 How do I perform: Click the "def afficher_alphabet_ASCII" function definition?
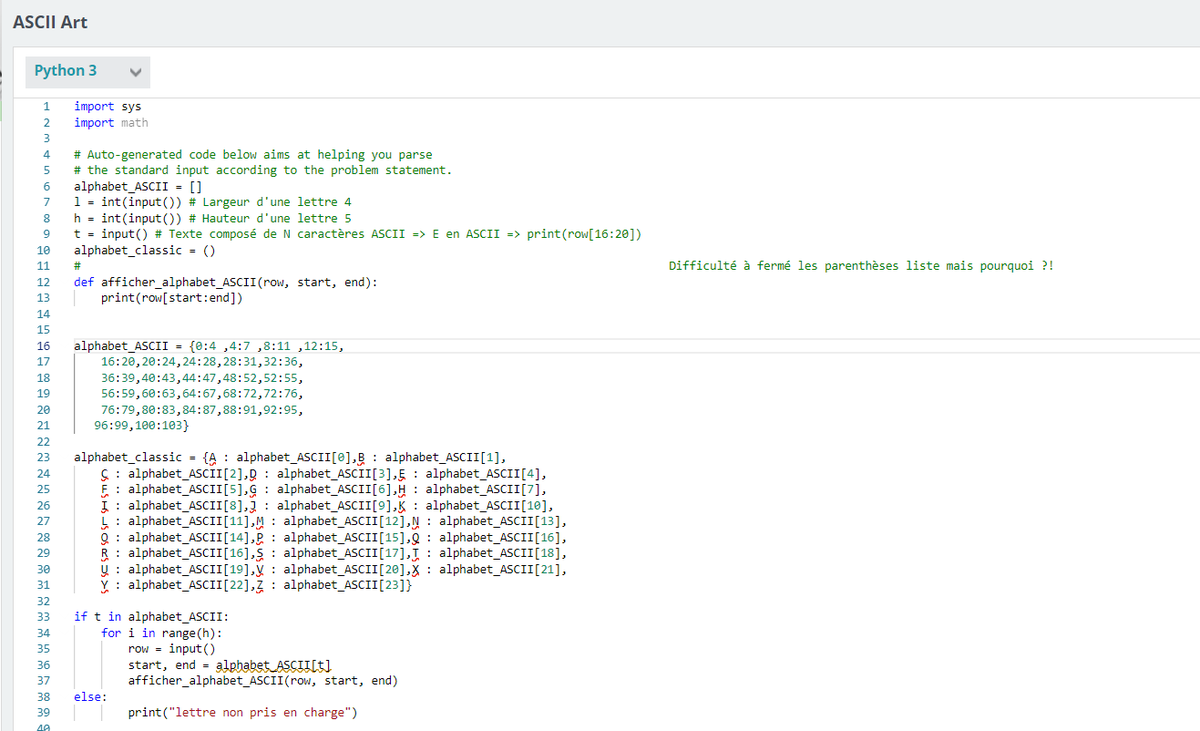point(226,282)
